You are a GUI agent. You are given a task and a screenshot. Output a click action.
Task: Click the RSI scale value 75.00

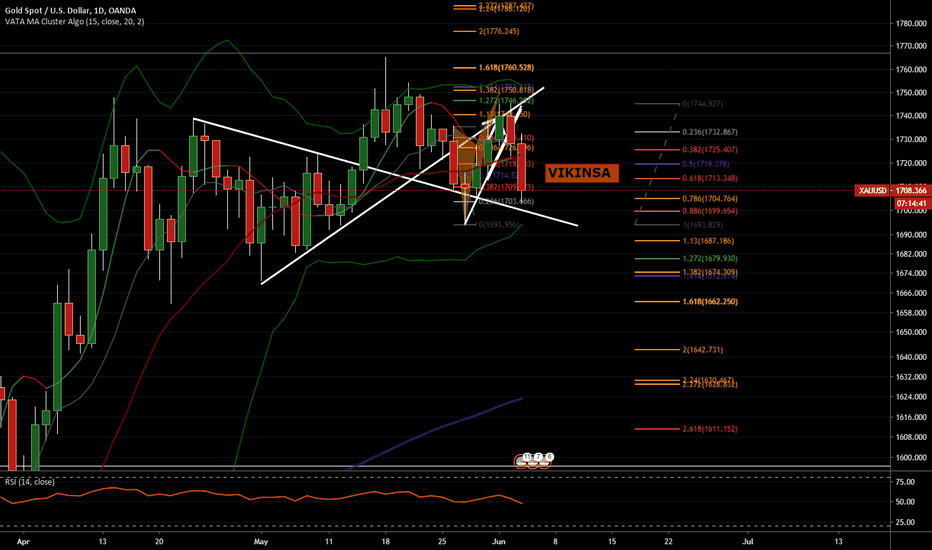point(905,482)
